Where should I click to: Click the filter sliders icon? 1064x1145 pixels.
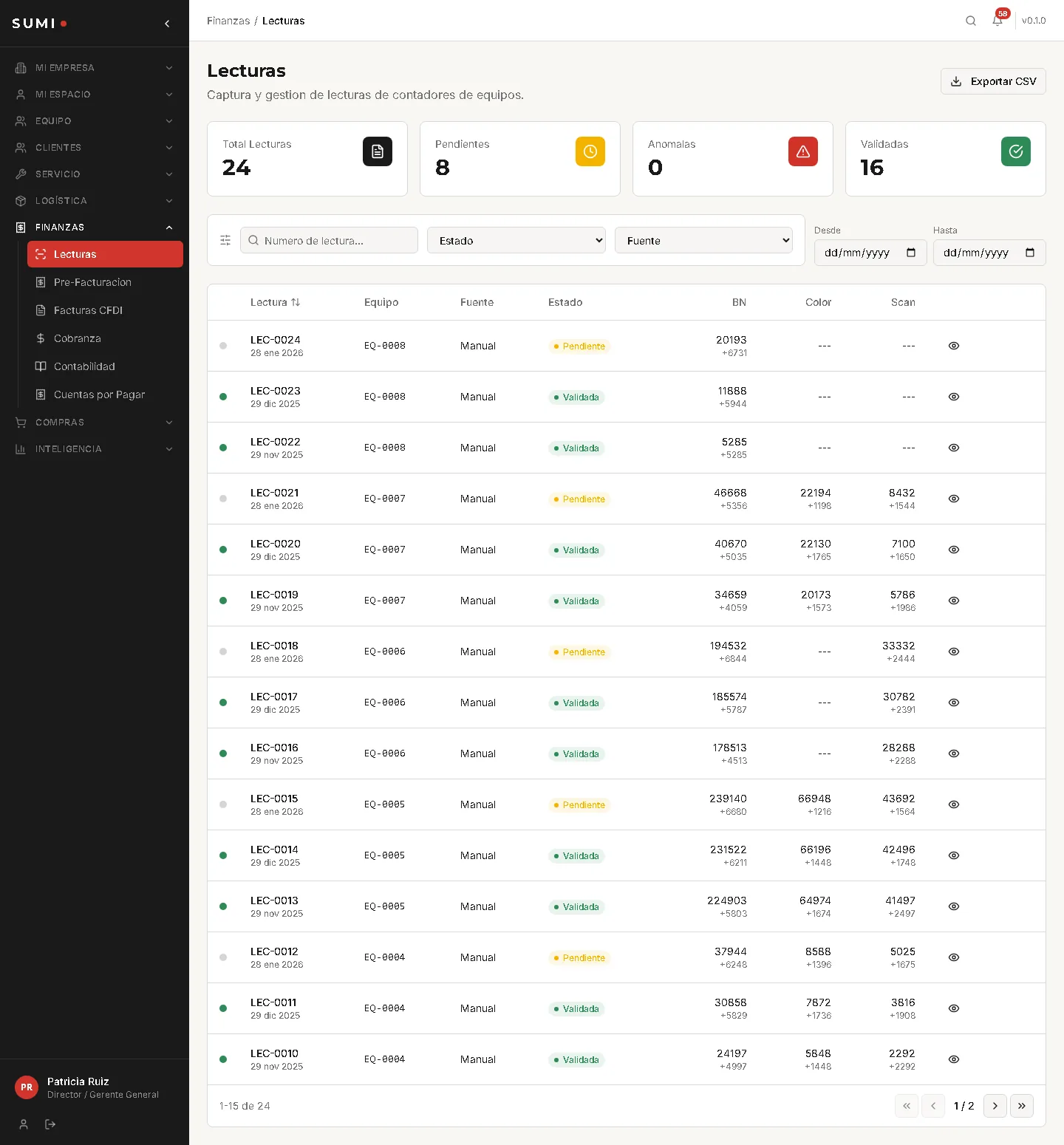(225, 240)
